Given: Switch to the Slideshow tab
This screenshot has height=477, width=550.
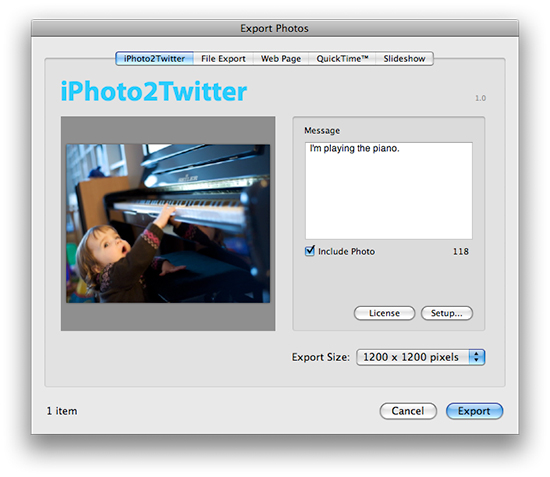Looking at the screenshot, I should coord(404,59).
